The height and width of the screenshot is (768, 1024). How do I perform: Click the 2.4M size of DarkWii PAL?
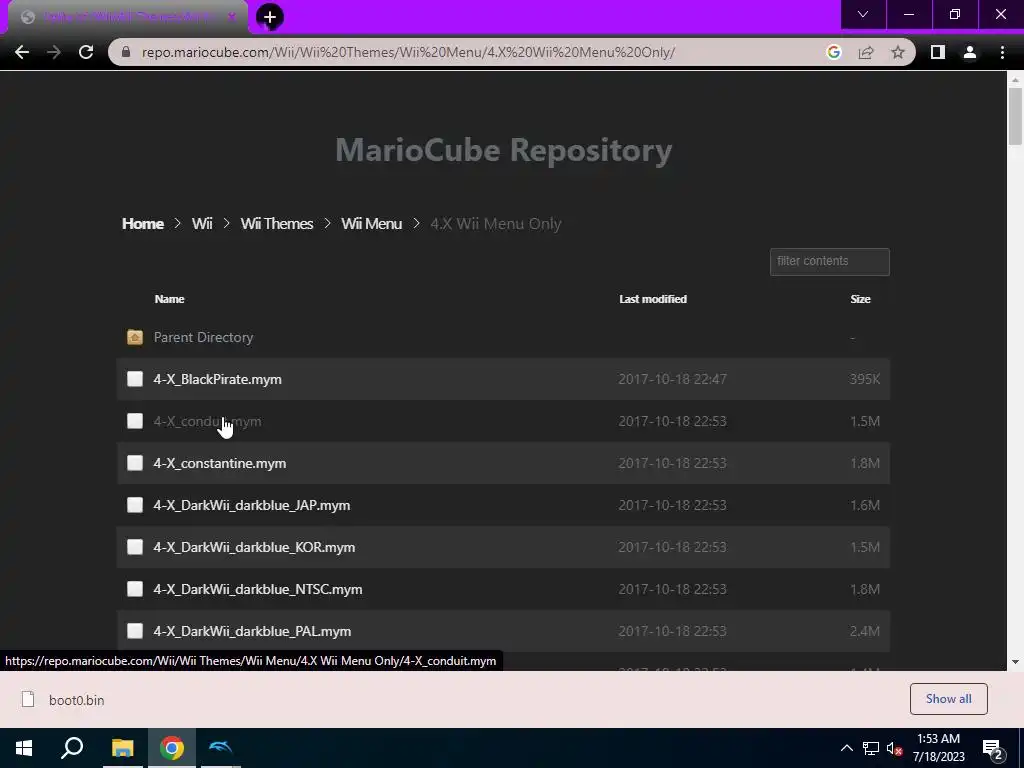[x=865, y=632]
